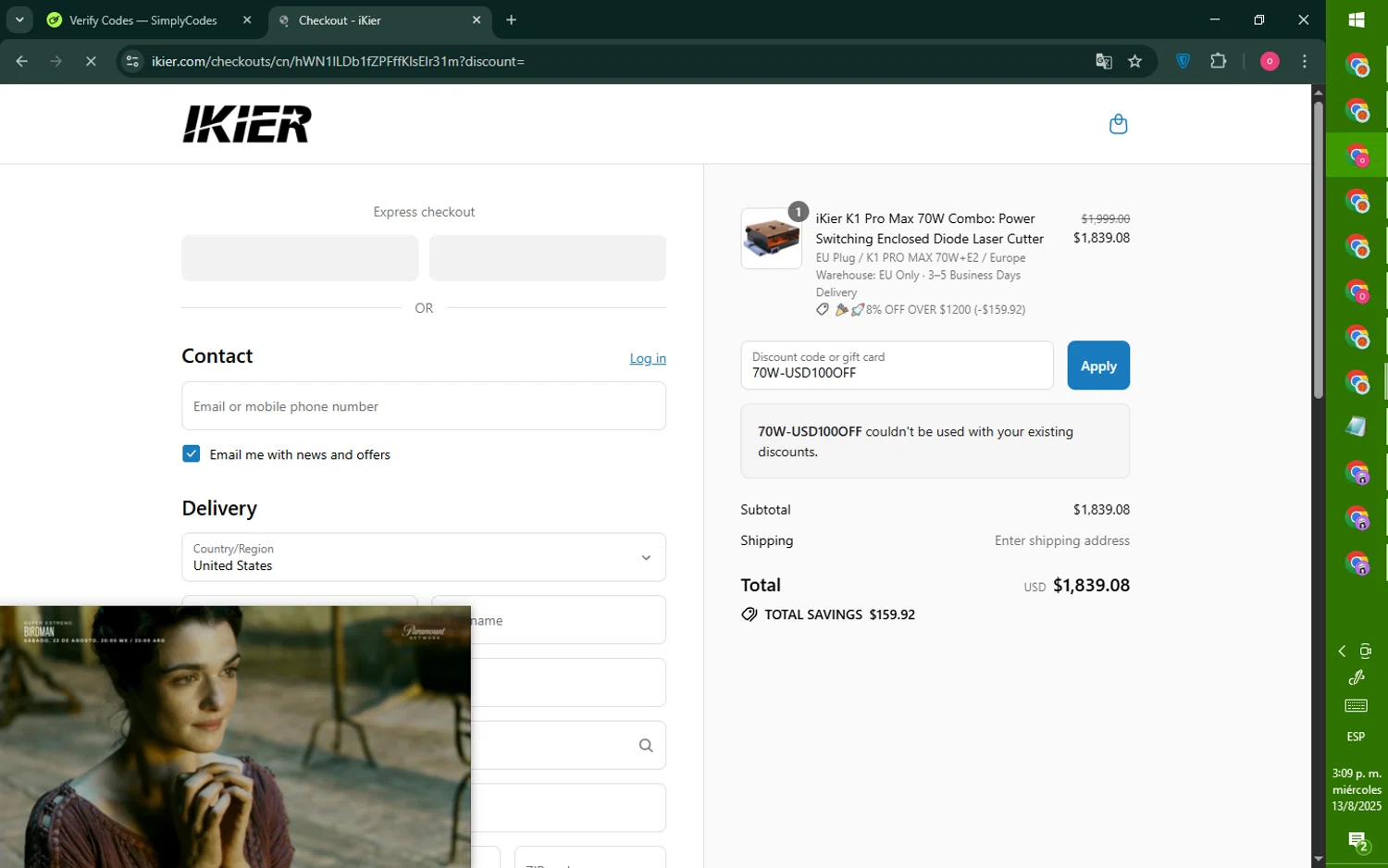The width and height of the screenshot is (1388, 868).
Task: Expand the Country/Region dropdown
Action: pyautogui.click(x=424, y=557)
